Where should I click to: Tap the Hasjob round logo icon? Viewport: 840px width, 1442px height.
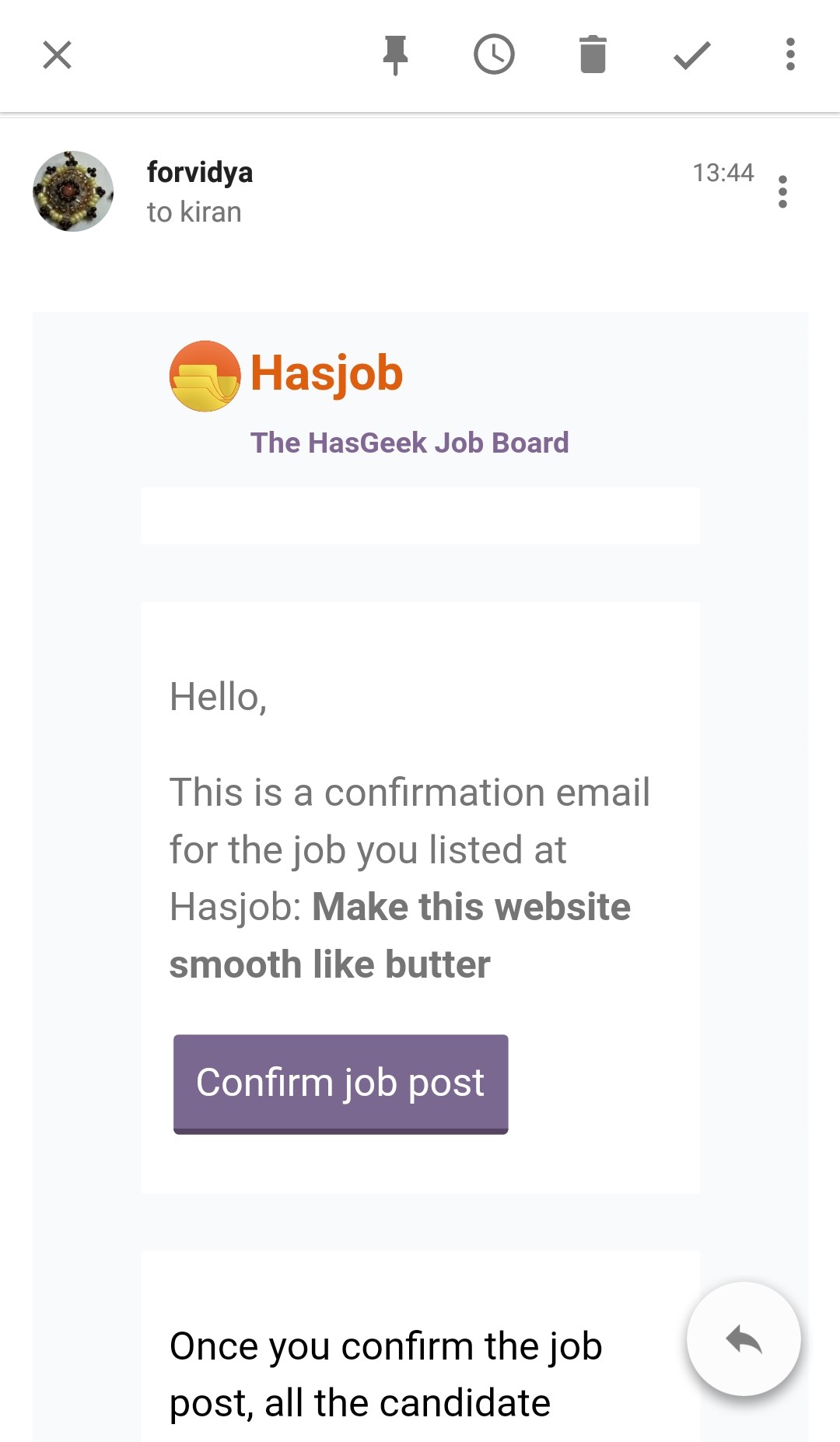pyautogui.click(x=205, y=376)
